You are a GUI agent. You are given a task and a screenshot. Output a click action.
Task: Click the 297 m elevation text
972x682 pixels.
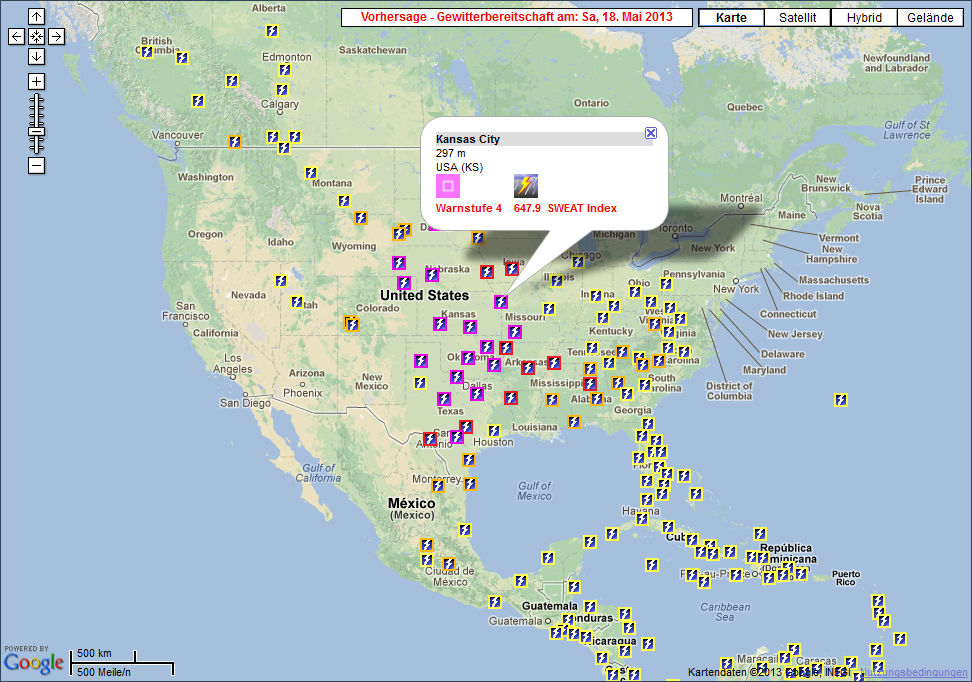pyautogui.click(x=451, y=153)
